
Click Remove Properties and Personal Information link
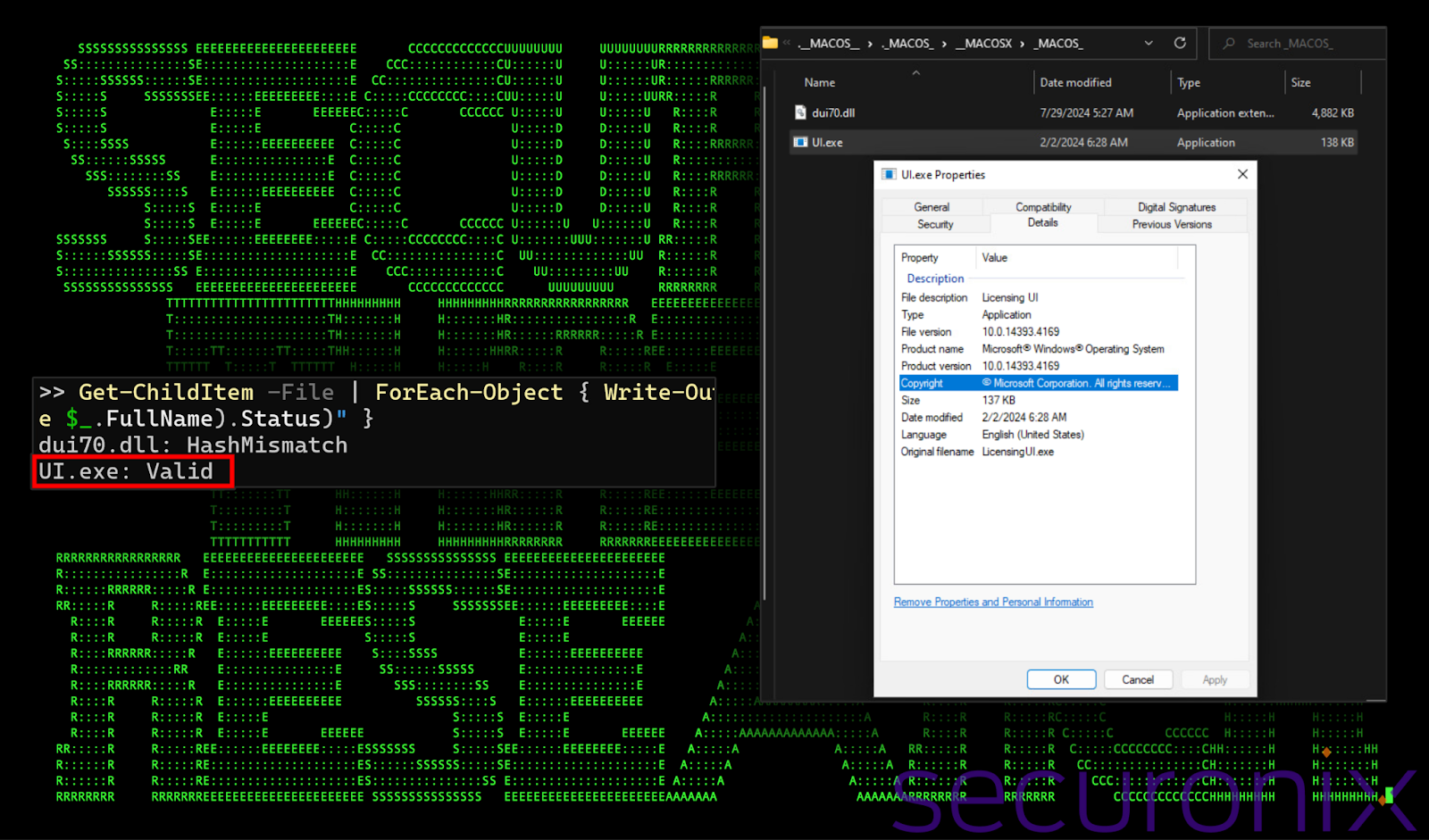pyautogui.click(x=993, y=603)
